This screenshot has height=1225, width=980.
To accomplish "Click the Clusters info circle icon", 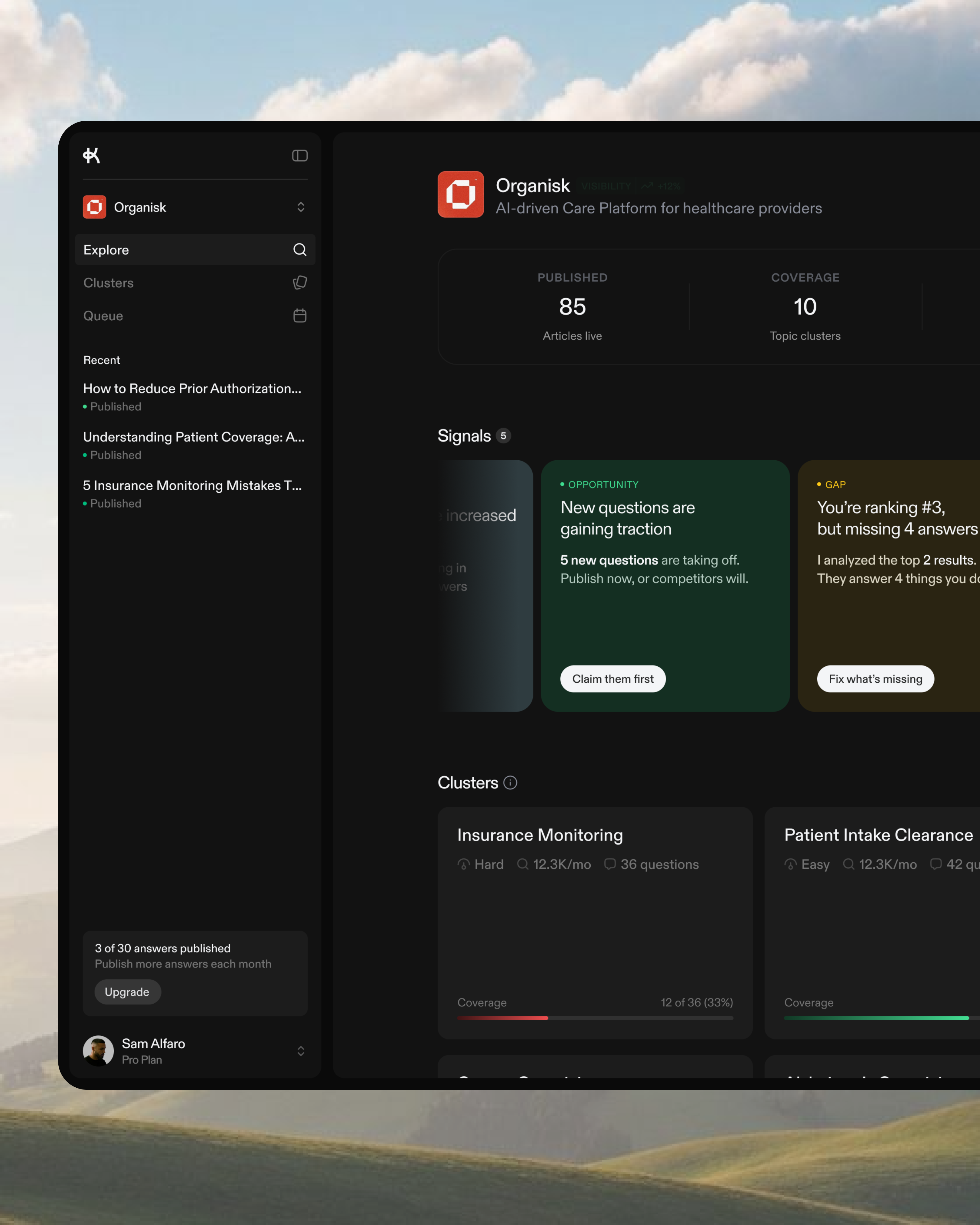I will [510, 782].
